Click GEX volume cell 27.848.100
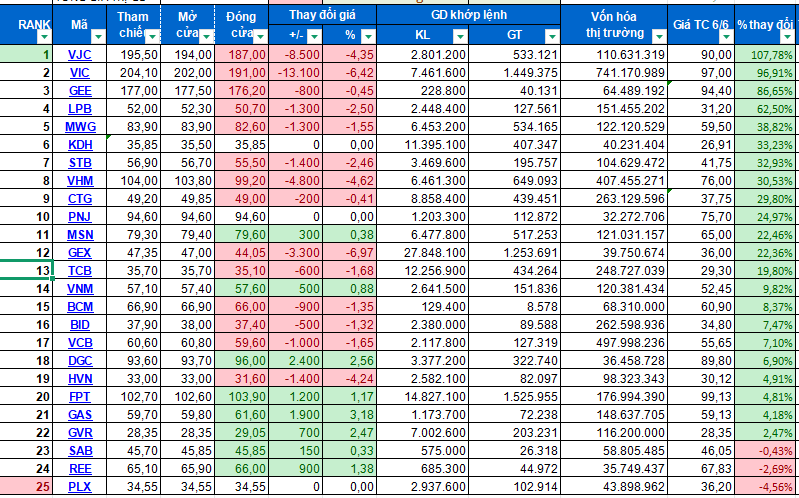 [x=422, y=252]
